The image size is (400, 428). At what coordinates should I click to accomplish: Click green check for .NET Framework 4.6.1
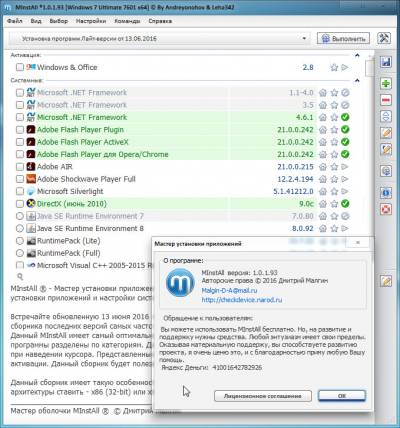click(x=345, y=117)
